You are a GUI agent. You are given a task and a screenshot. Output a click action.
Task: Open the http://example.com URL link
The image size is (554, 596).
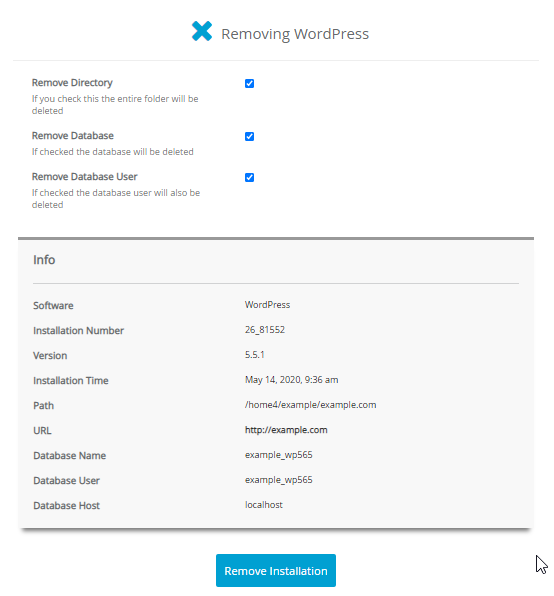click(x=286, y=430)
